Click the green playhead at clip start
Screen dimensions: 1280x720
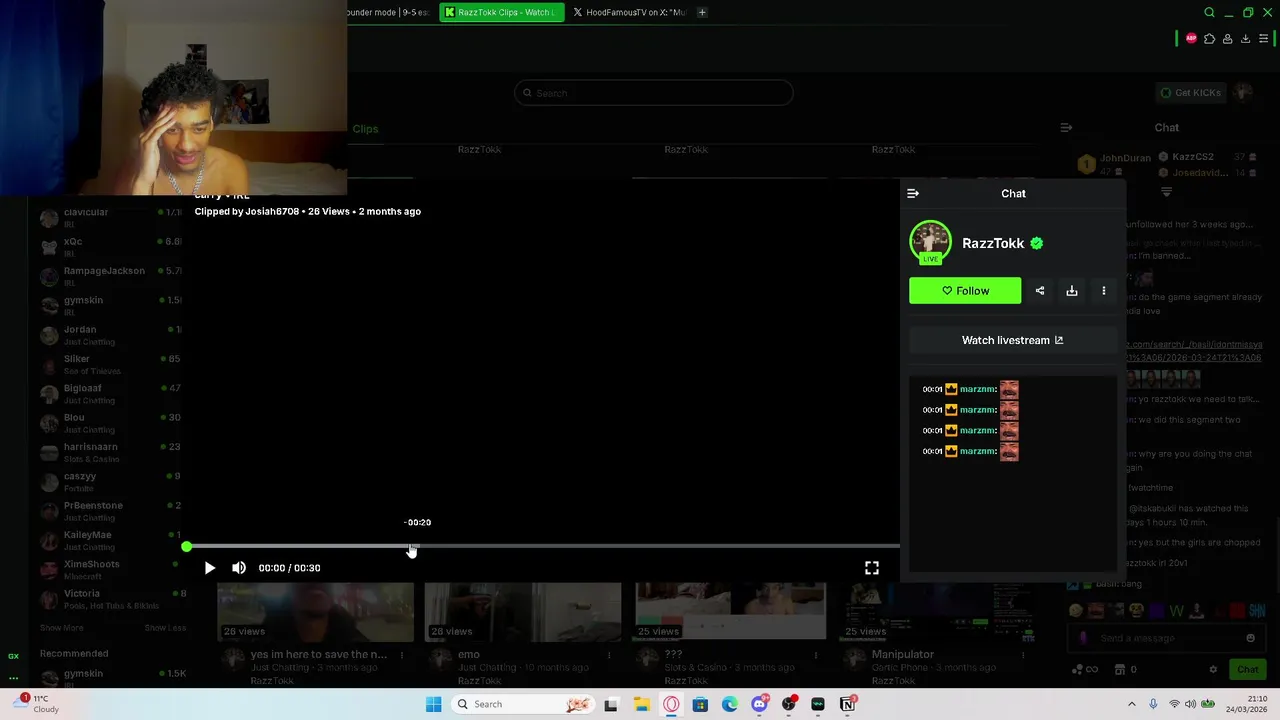tap(187, 547)
